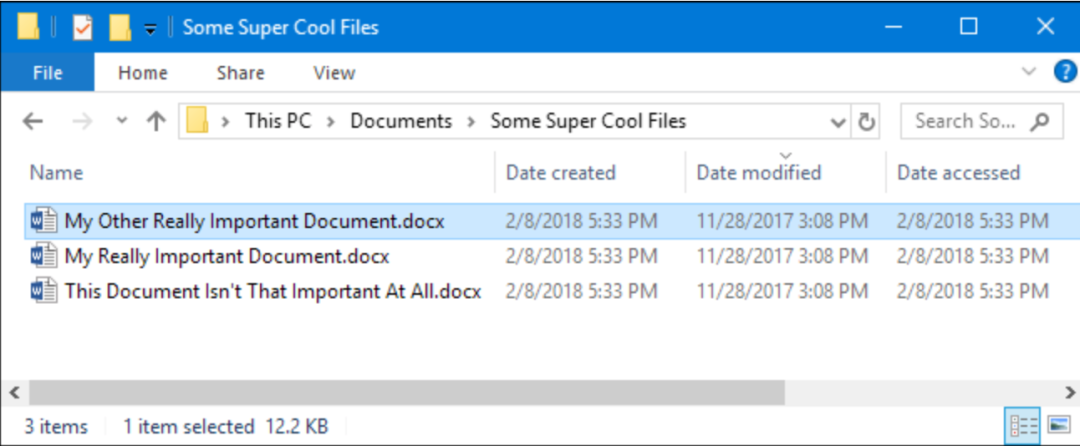
Task: Expand the ribbon with the chevron
Action: click(x=1029, y=71)
